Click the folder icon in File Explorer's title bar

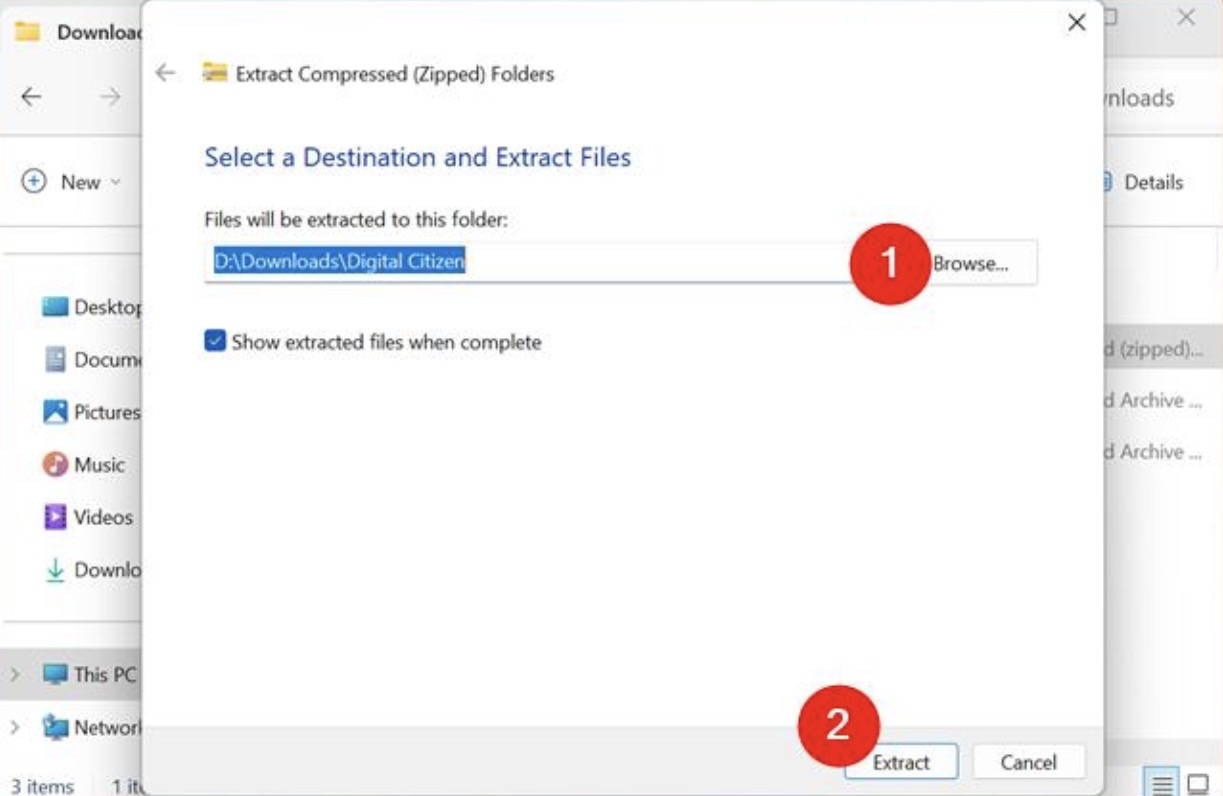(28, 31)
